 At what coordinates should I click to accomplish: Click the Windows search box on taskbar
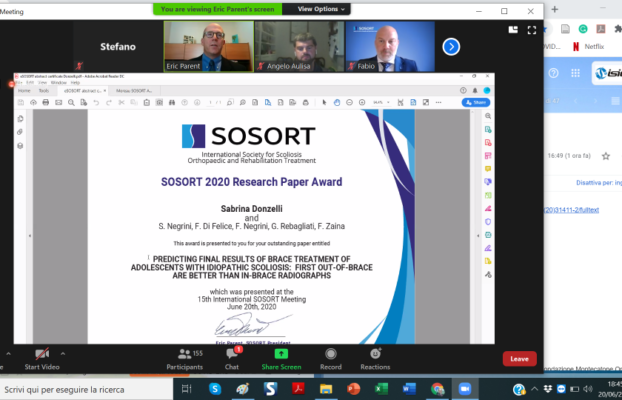pyautogui.click(x=86, y=389)
